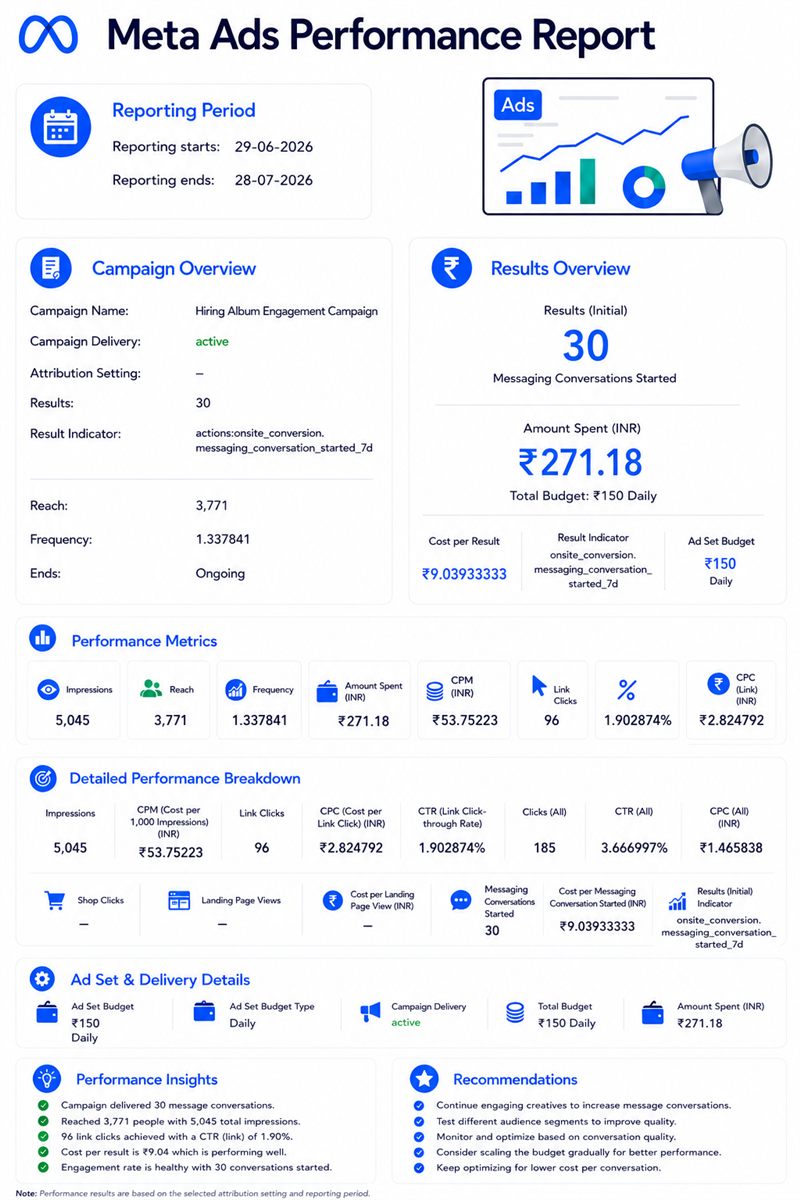Open the Ads chart illustration
Image resolution: width=800 pixels, height=1200 pixels.
coord(598,147)
